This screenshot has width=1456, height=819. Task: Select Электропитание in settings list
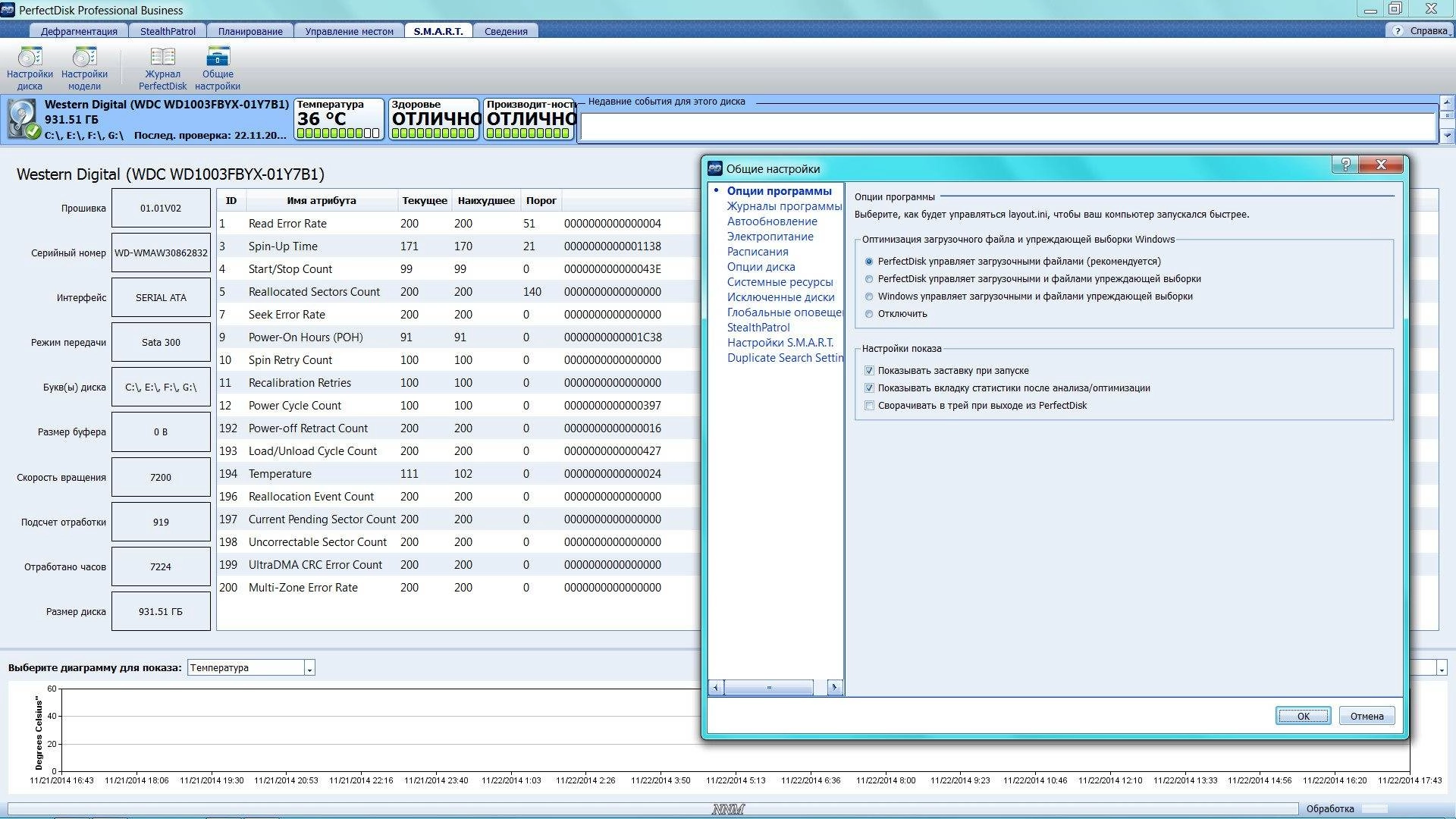click(x=770, y=237)
